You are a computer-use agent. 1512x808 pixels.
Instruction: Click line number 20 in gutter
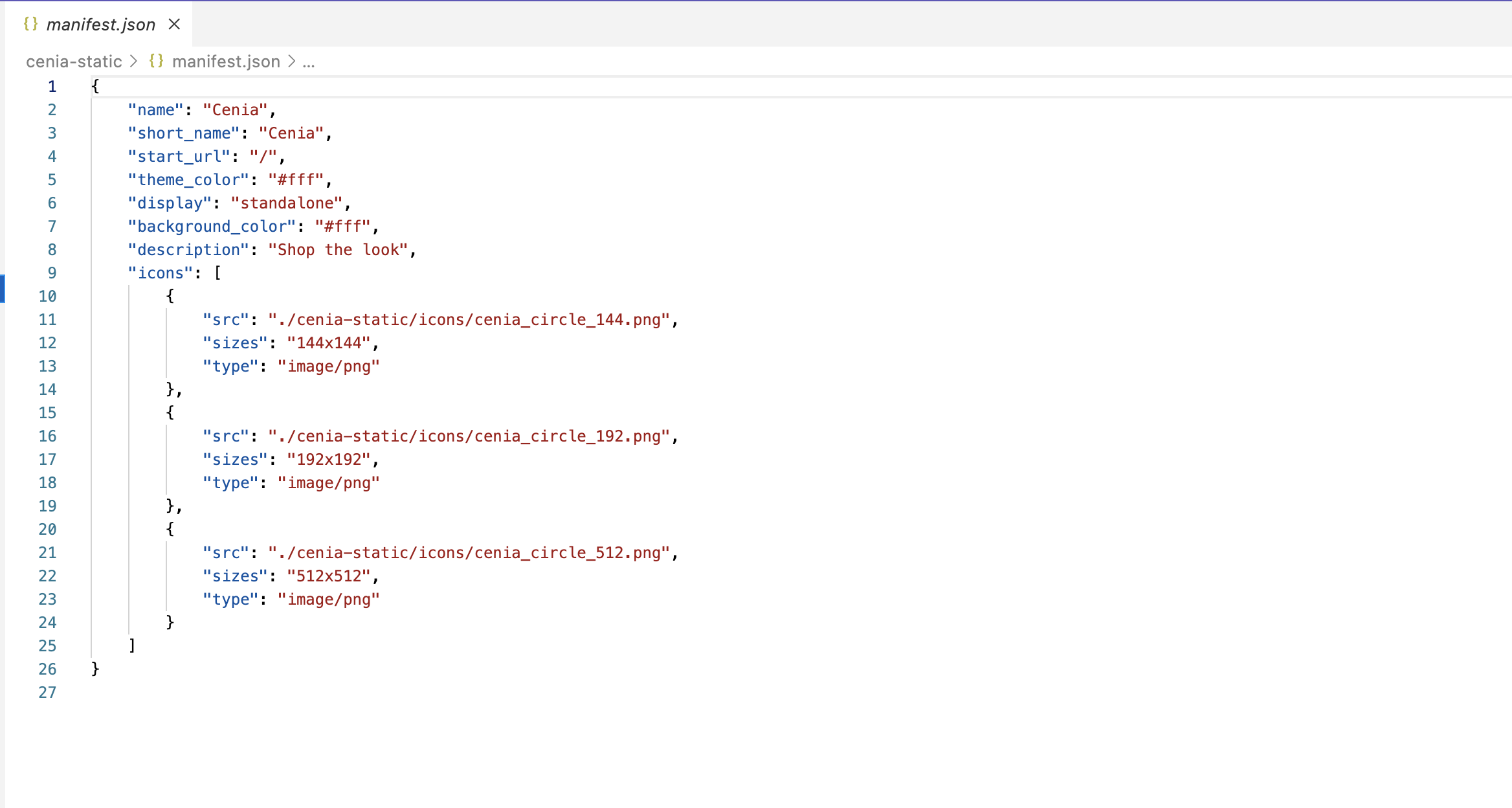(47, 530)
